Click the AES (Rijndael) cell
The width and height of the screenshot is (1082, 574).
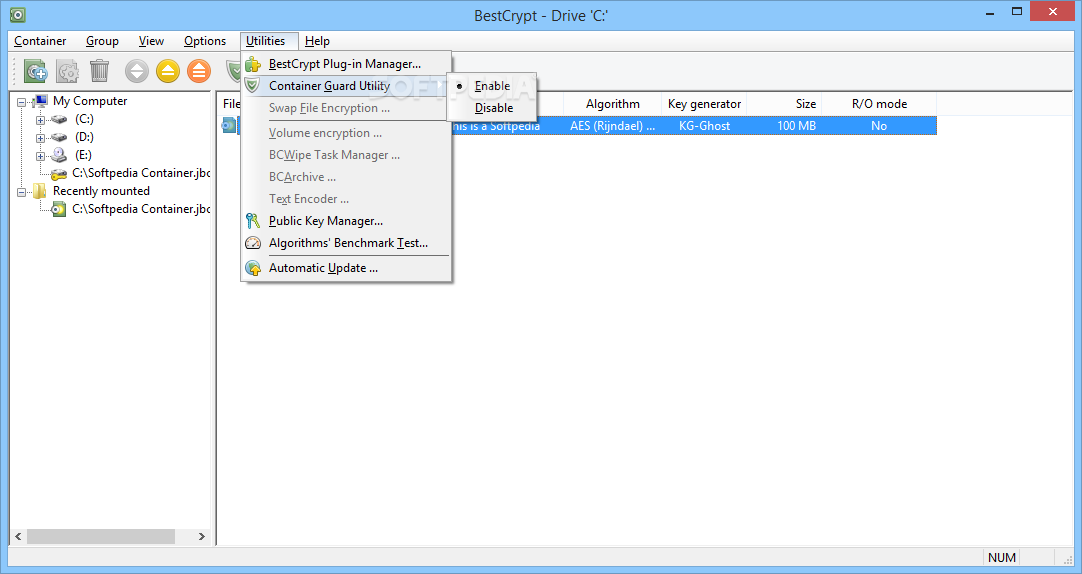[x=613, y=126]
